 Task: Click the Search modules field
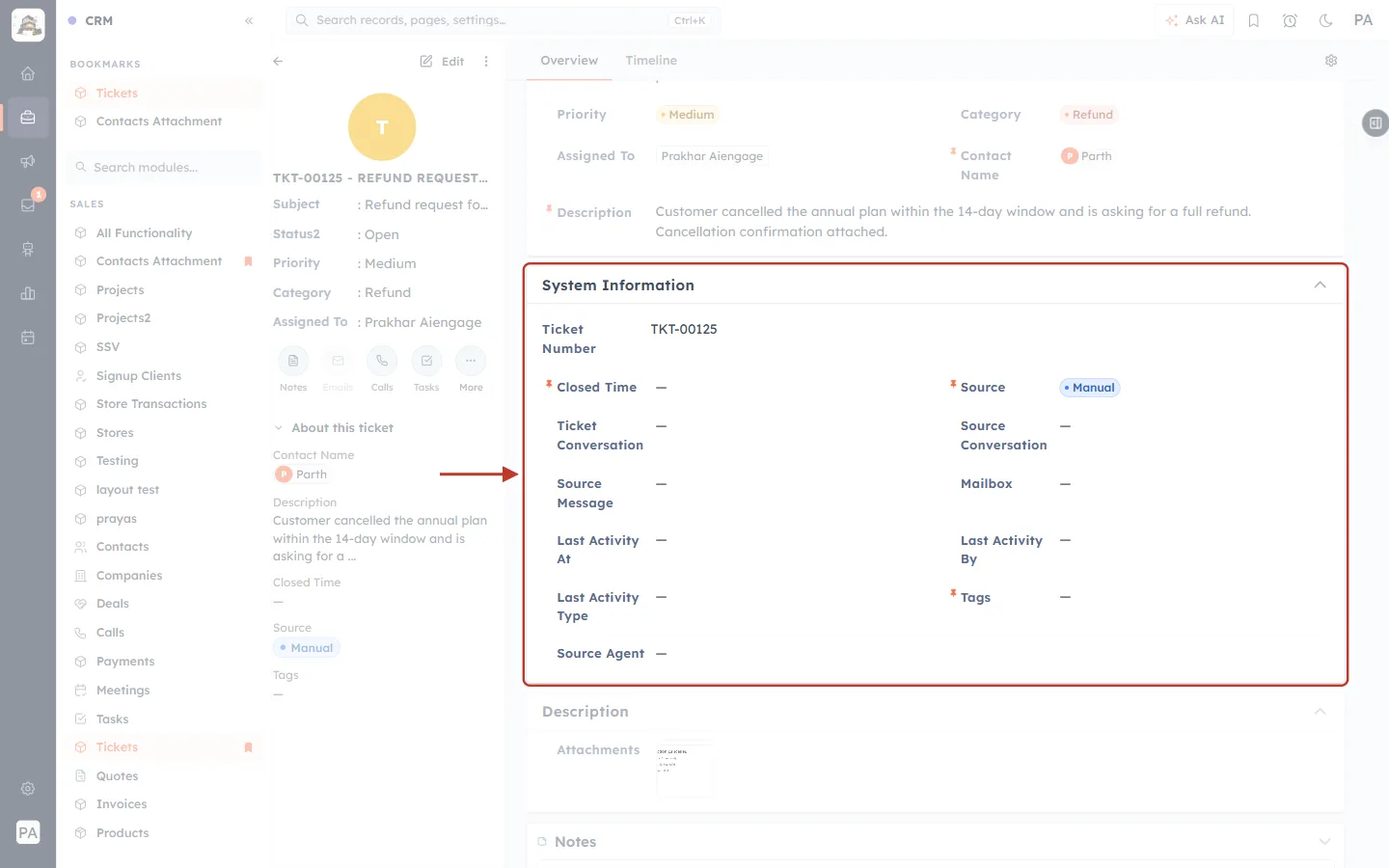164,168
